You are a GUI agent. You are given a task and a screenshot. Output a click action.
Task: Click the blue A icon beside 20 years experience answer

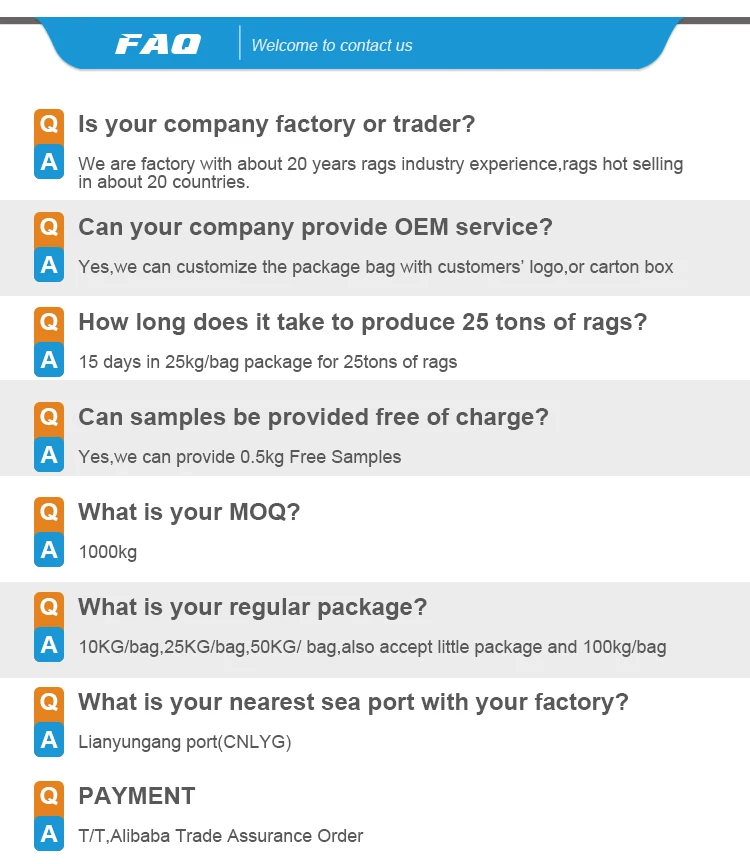point(49,163)
